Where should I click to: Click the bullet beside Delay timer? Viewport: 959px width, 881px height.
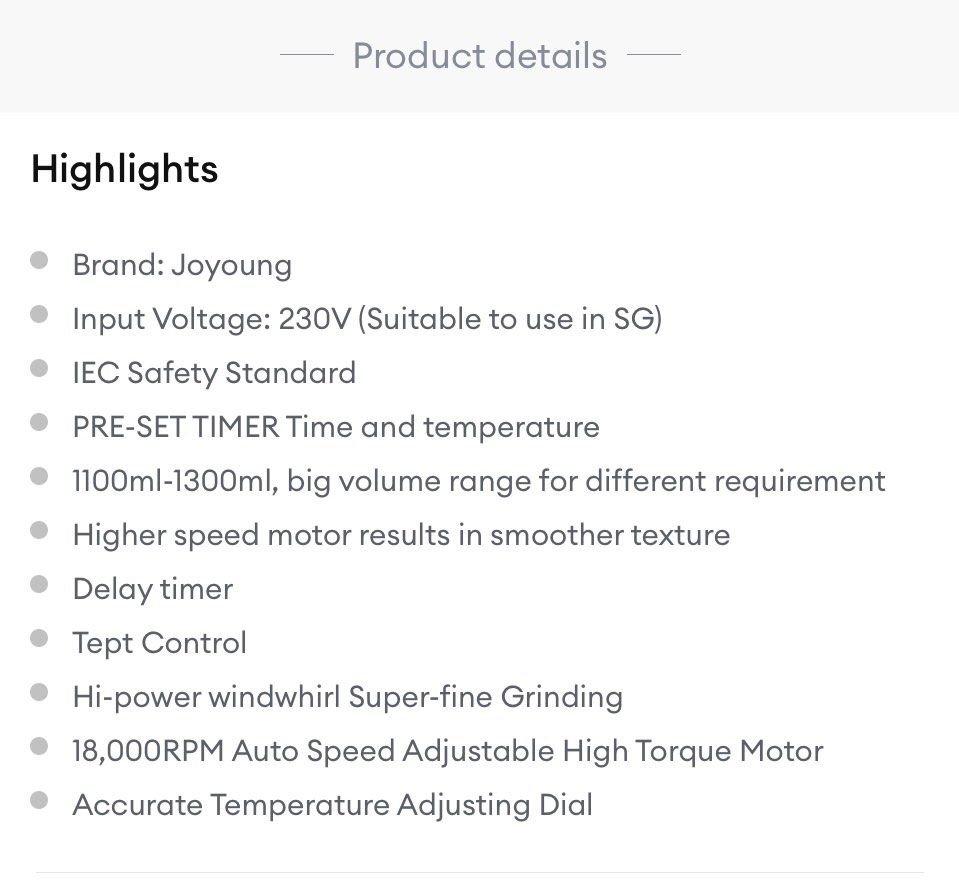[x=40, y=585]
